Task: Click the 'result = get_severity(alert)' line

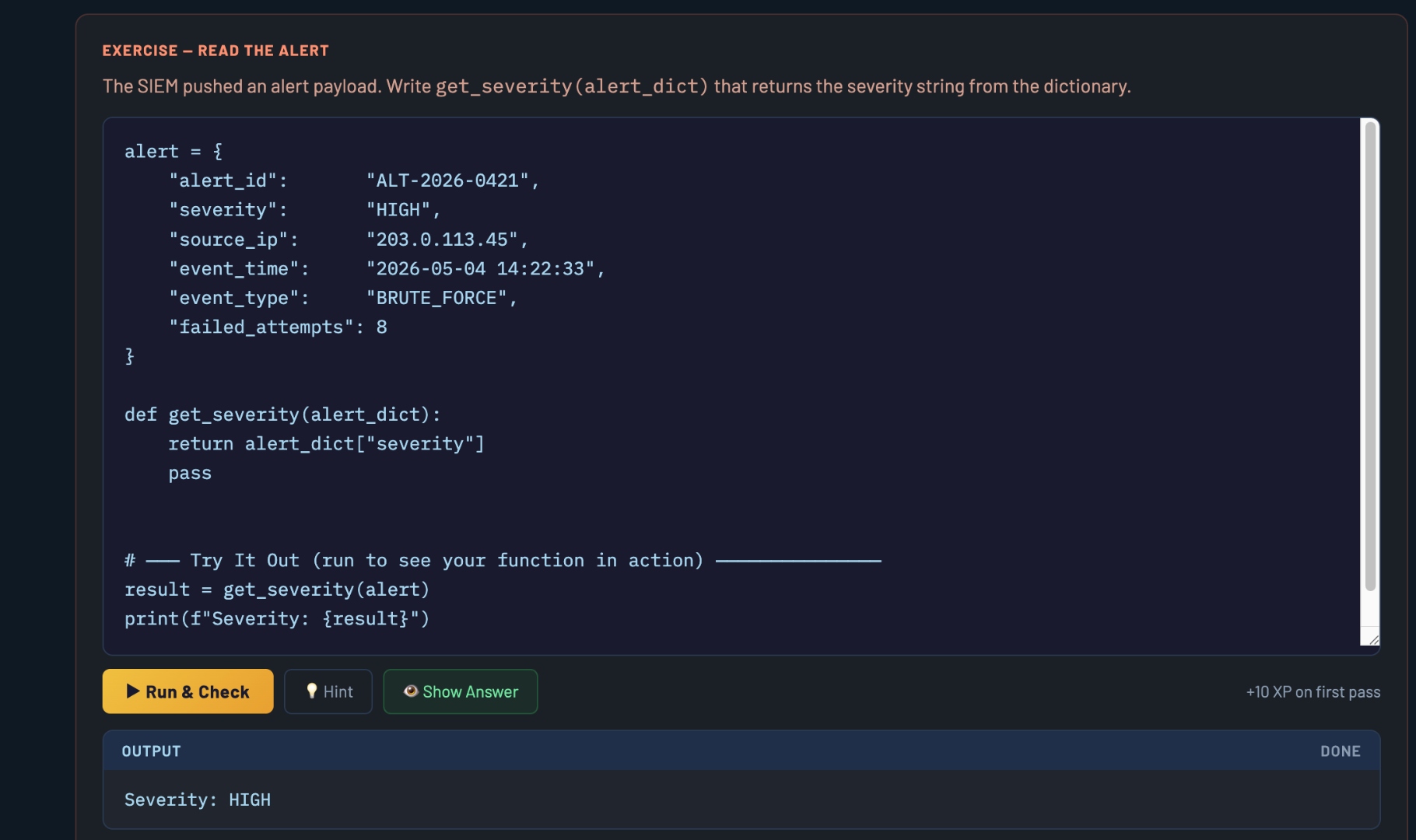Action: point(277,590)
